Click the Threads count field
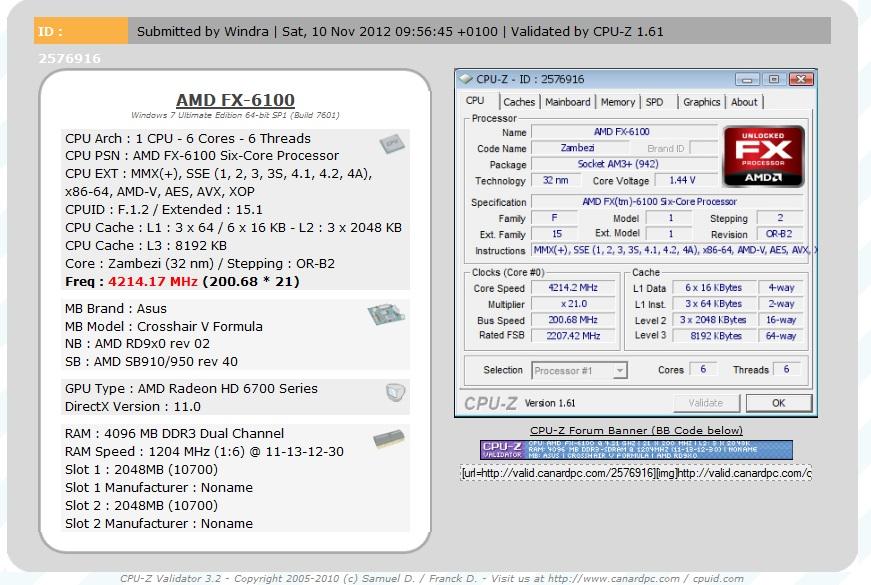Viewport: 871px width, 585px height. (x=786, y=369)
